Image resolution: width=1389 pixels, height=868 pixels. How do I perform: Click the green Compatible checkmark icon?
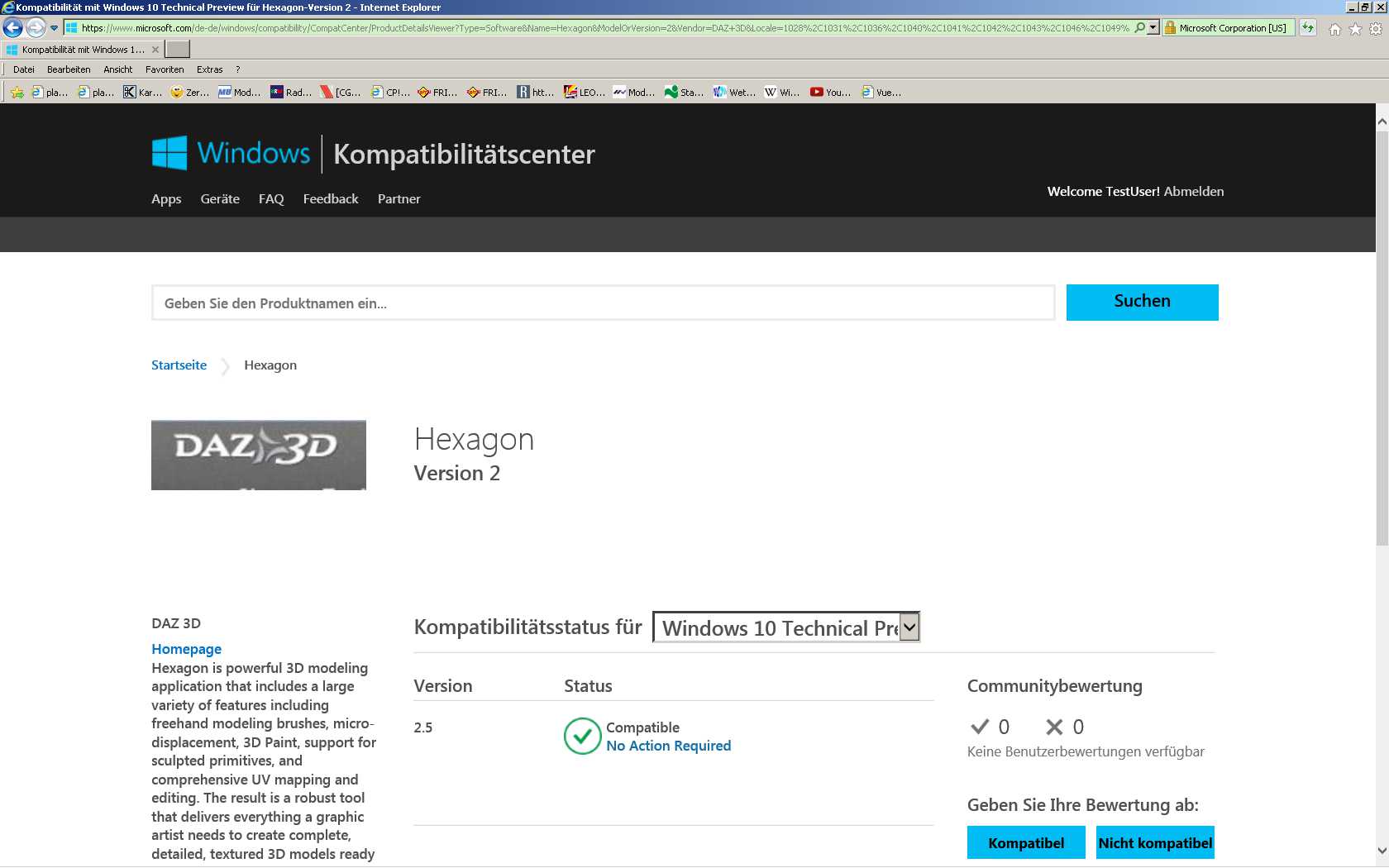pyautogui.click(x=583, y=736)
